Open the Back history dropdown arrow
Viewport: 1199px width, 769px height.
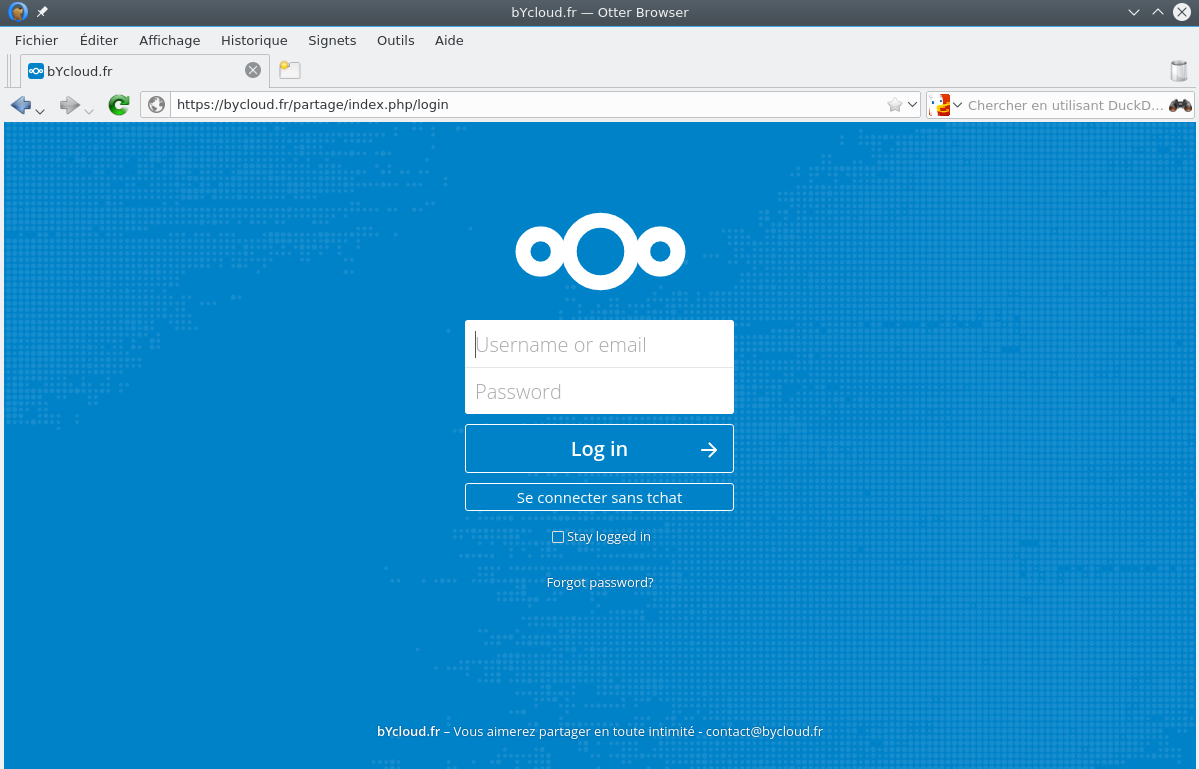[x=40, y=111]
